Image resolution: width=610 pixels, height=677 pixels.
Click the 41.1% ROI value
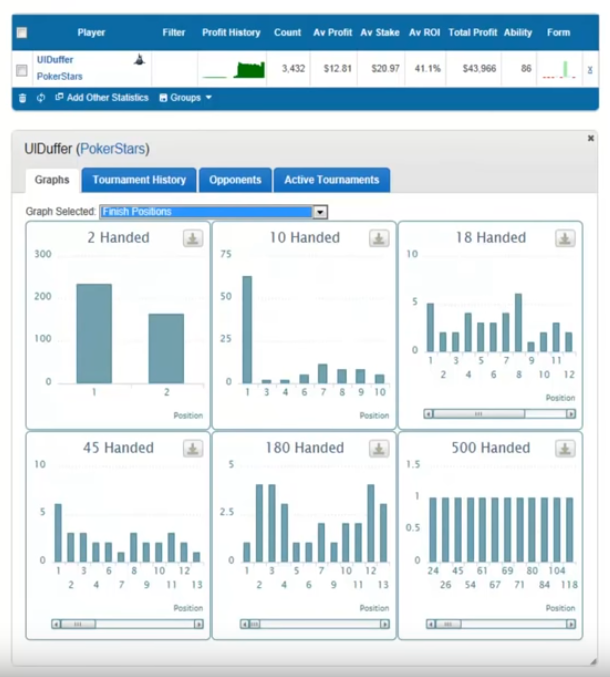pos(427,68)
